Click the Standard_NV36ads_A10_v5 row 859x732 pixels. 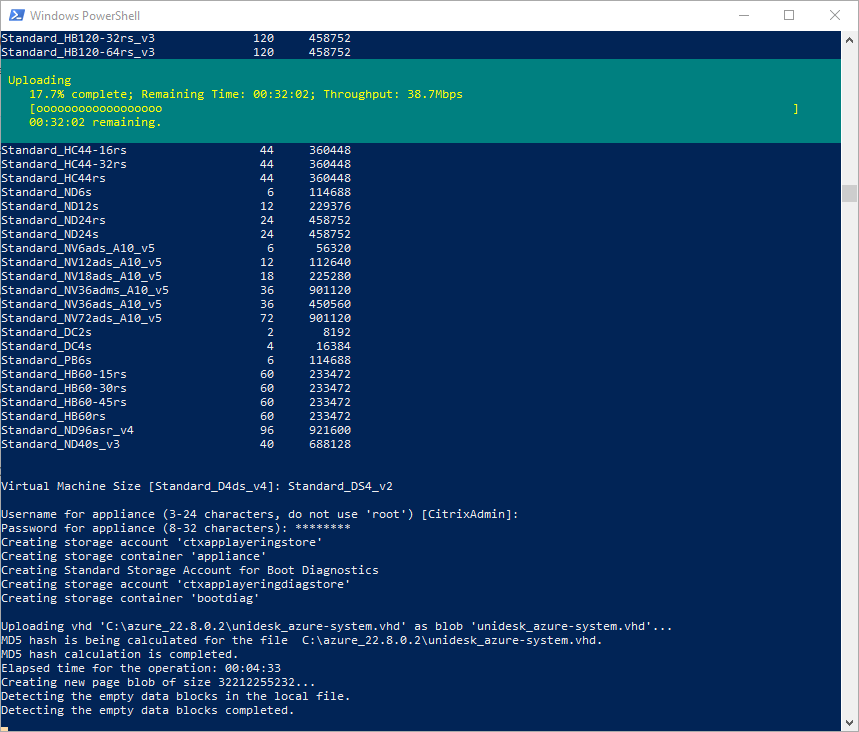pos(176,304)
